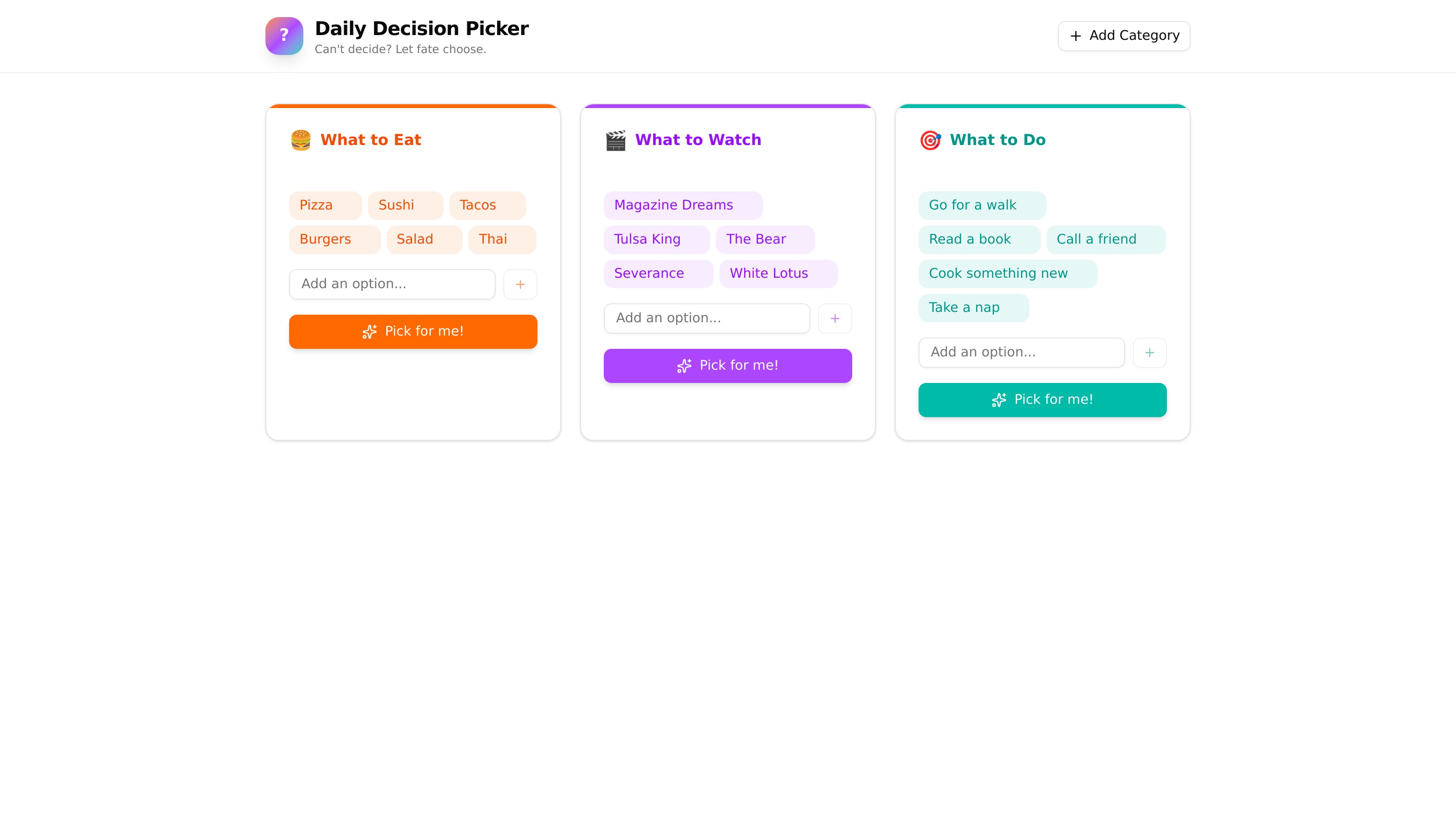Select the Take a nap chip
The height and width of the screenshot is (819, 1456).
tap(973, 308)
